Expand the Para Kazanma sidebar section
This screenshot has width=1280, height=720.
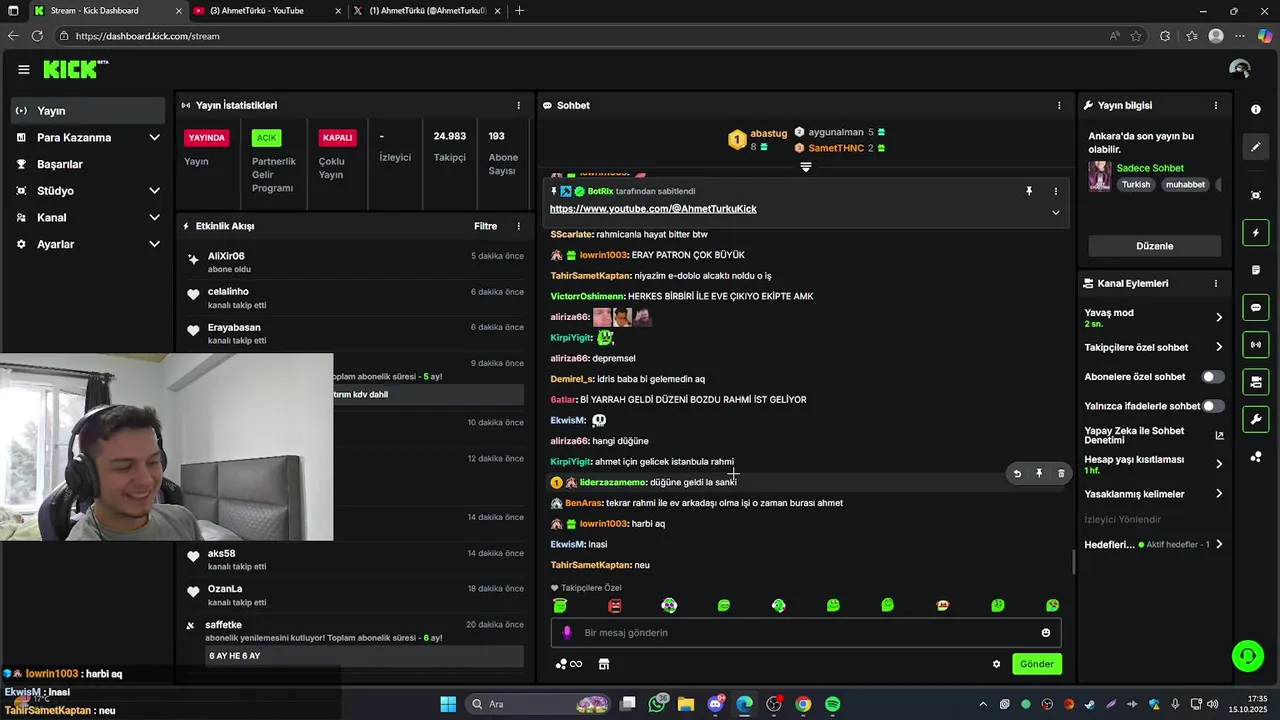pos(88,137)
